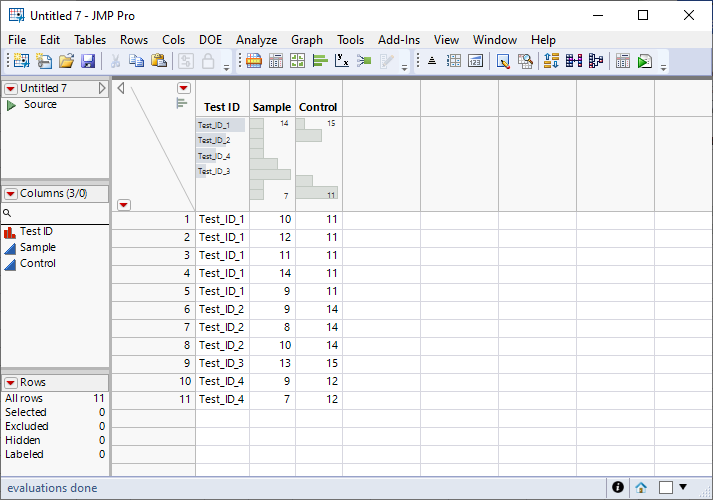
Task: Click the Open file folder icon
Action: (x=66, y=60)
